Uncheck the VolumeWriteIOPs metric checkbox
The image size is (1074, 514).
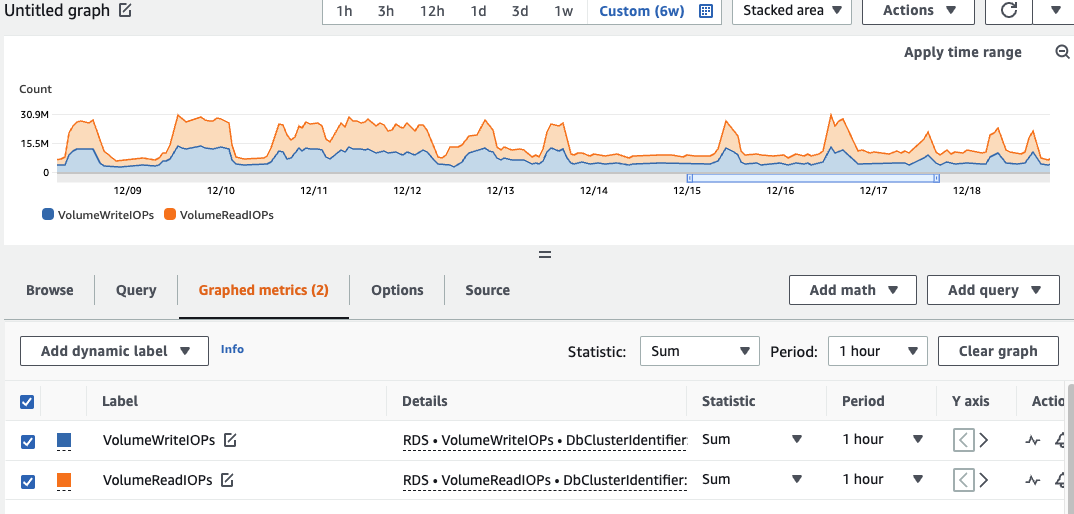pyautogui.click(x=28, y=441)
